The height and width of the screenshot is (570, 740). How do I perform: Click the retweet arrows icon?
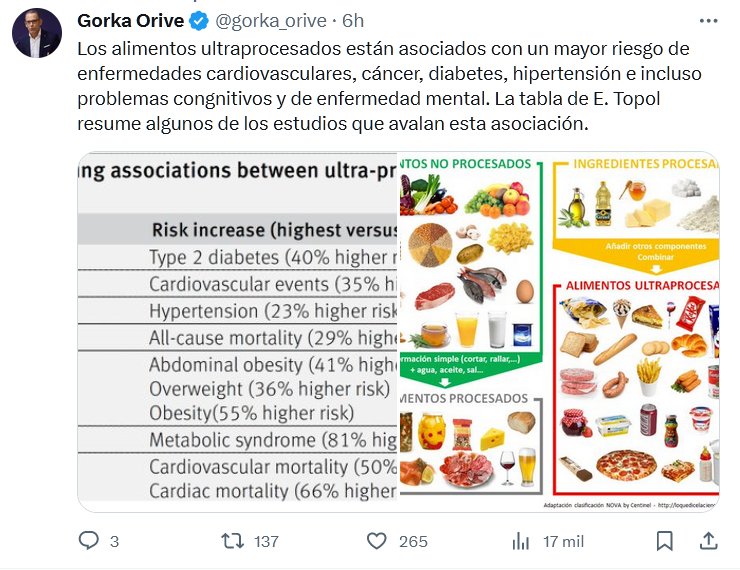tap(232, 541)
